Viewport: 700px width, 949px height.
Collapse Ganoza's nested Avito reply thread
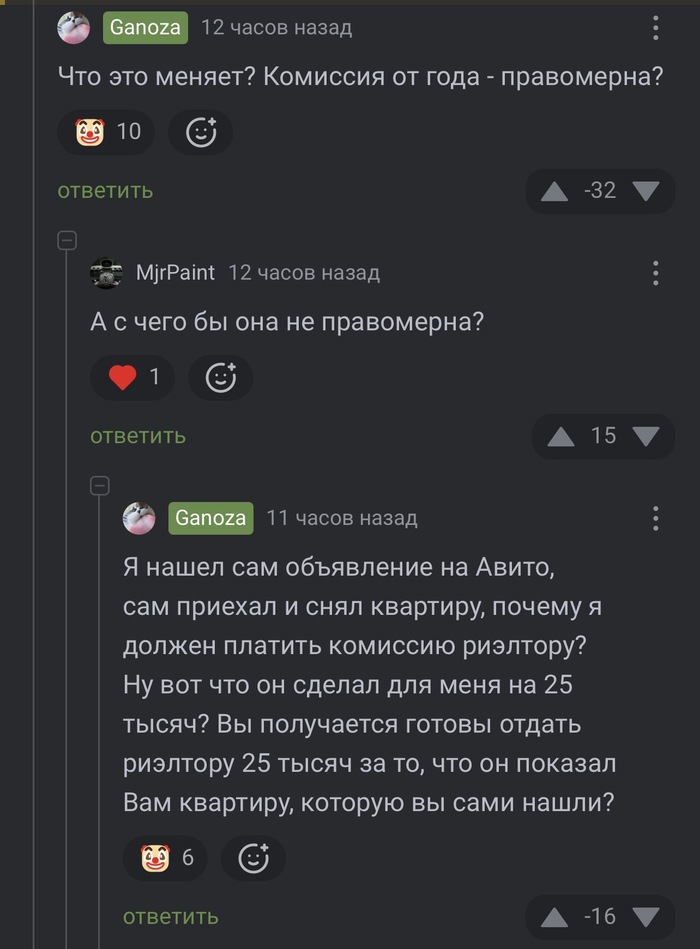click(x=100, y=486)
